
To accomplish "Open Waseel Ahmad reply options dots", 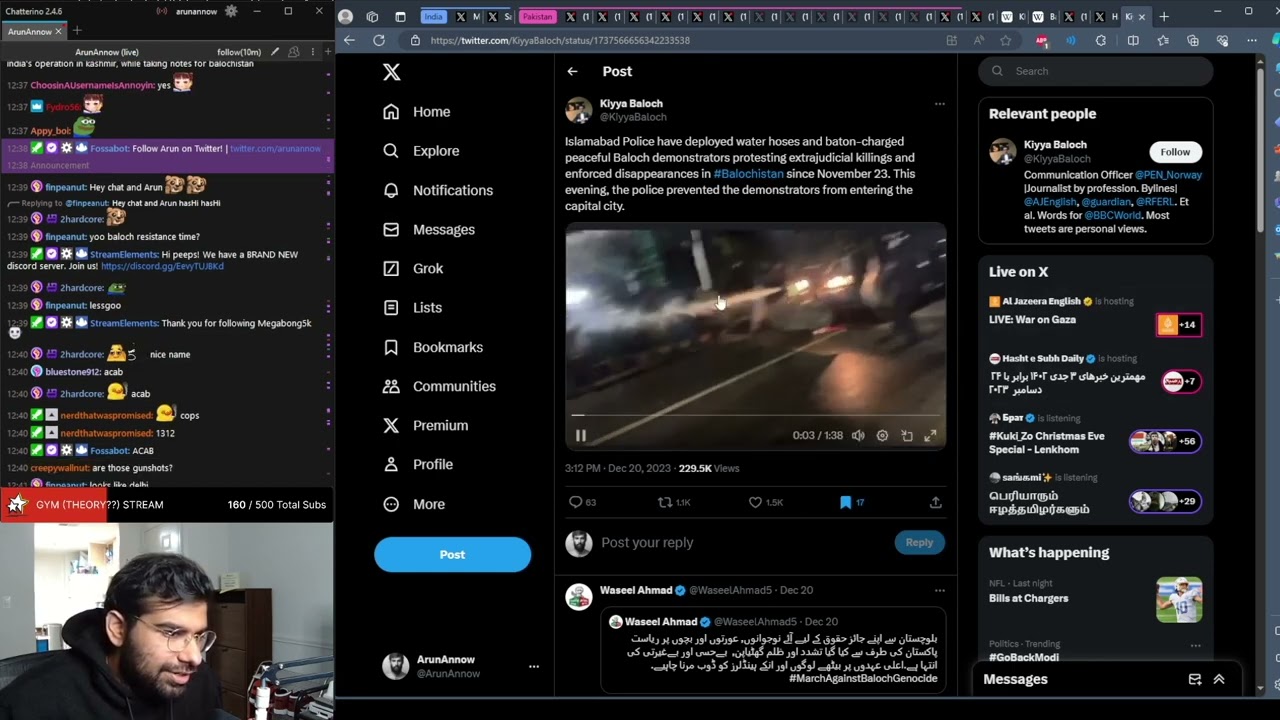I will pos(939,591).
